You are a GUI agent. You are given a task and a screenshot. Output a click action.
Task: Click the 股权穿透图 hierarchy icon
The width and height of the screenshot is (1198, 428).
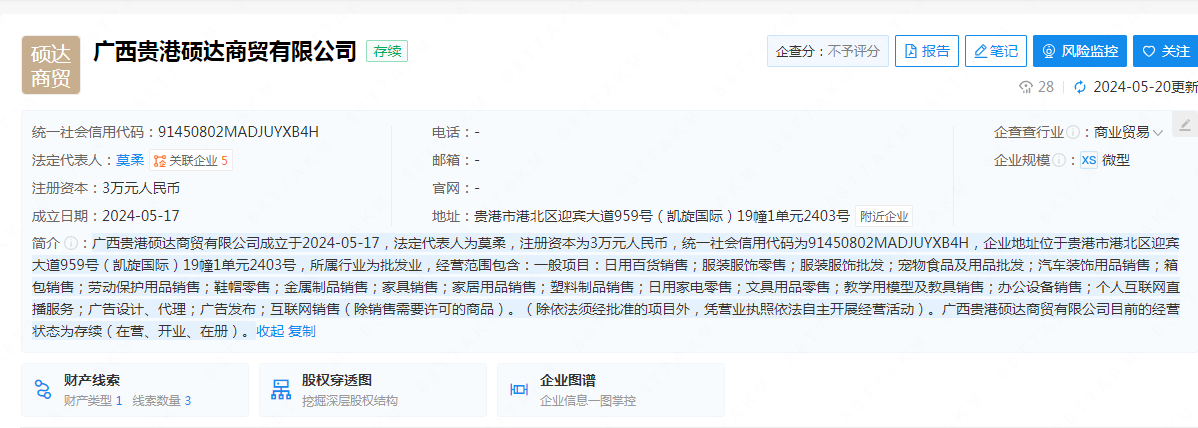click(x=281, y=390)
